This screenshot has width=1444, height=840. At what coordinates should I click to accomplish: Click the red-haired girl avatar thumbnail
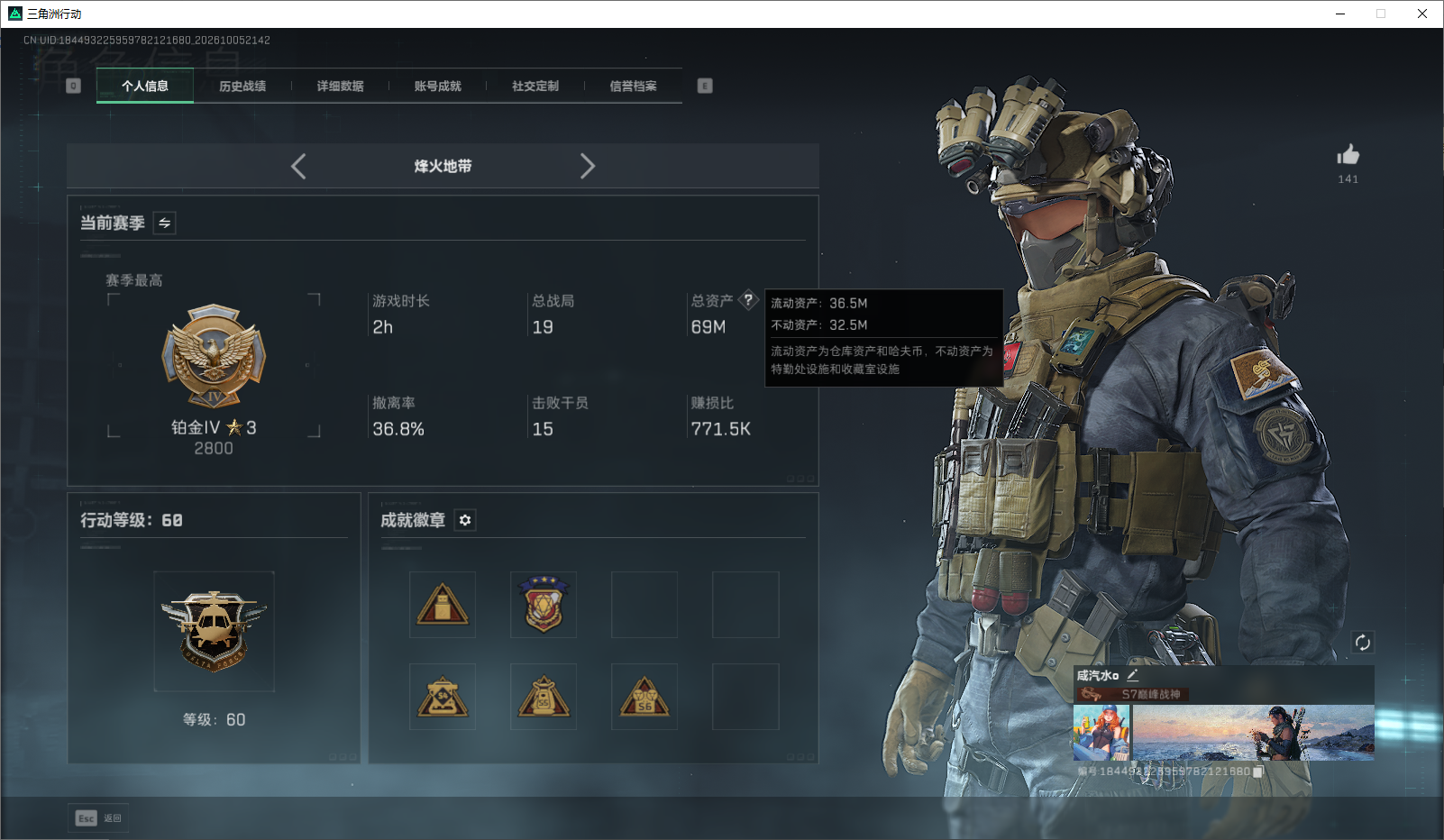(x=1101, y=733)
